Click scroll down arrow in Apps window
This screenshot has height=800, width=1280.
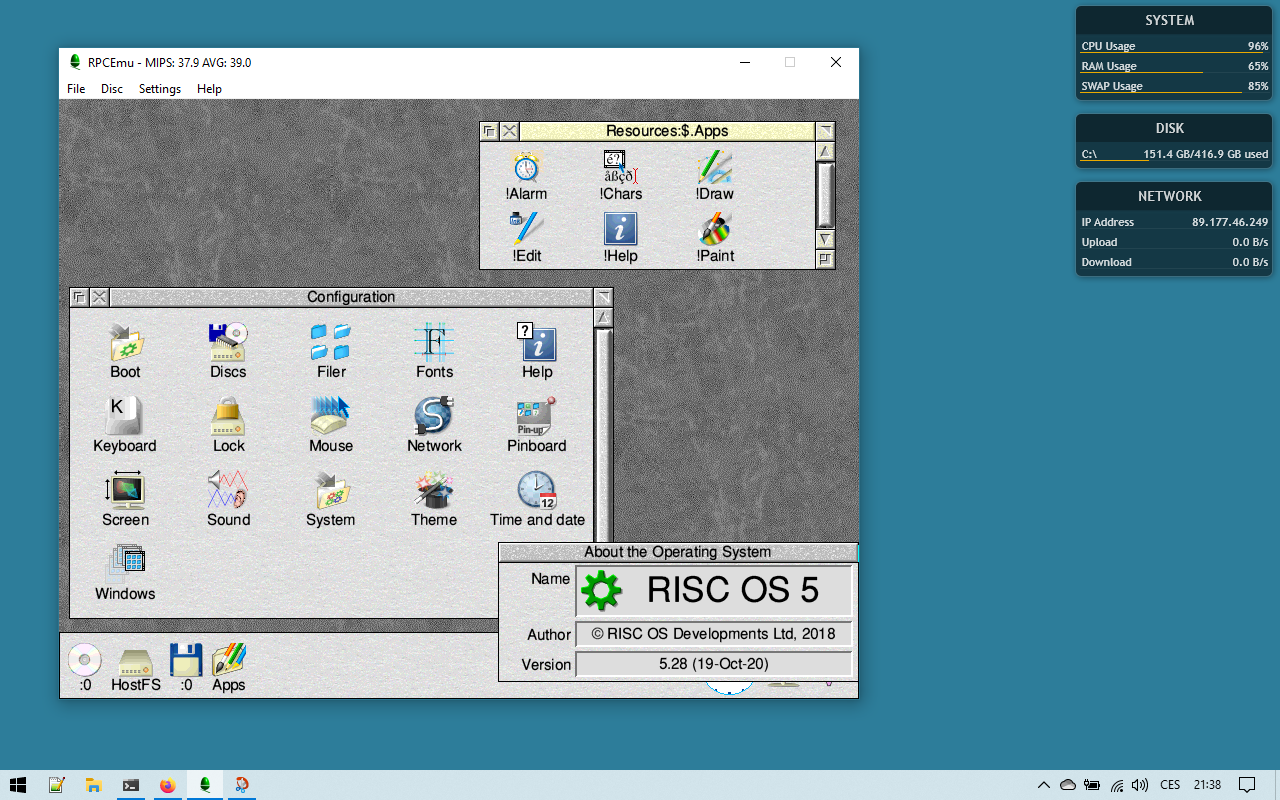pos(825,239)
